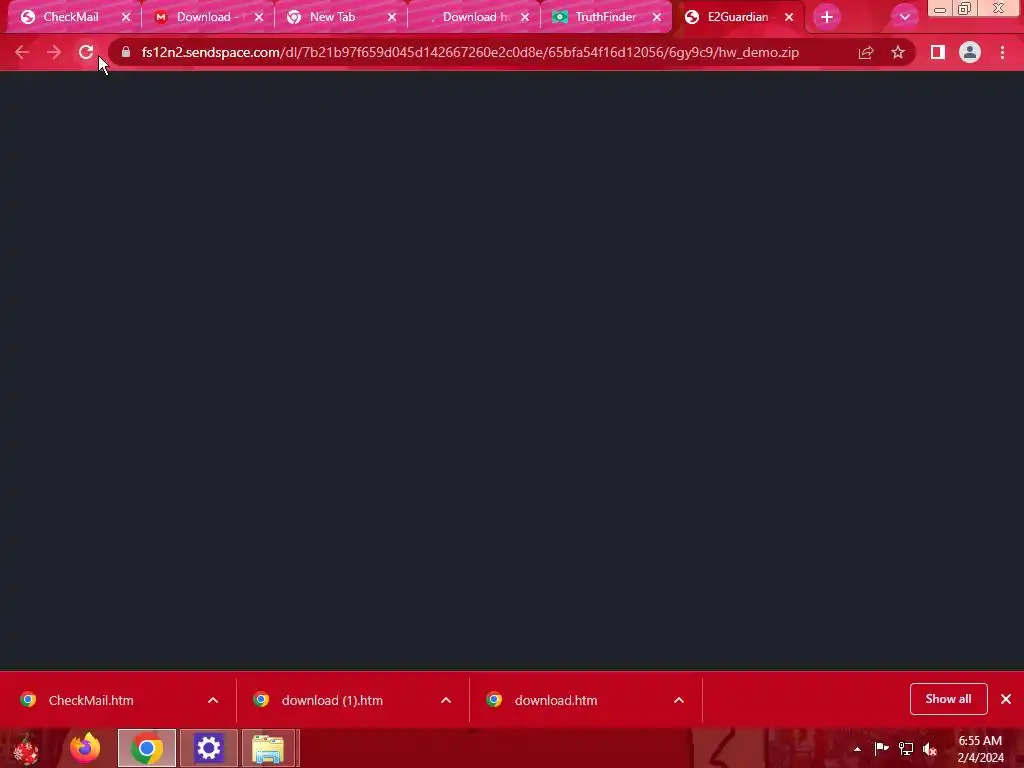The width and height of the screenshot is (1024, 768).
Task: Open downloaded download.htm file
Action: [x=556, y=700]
